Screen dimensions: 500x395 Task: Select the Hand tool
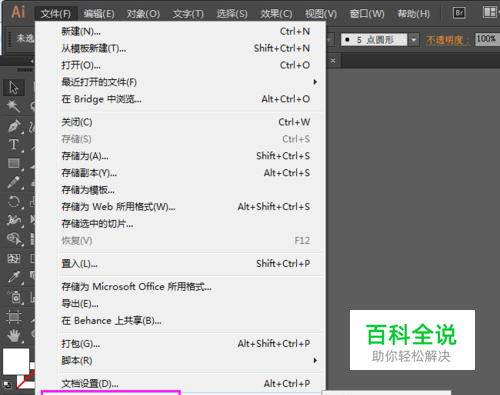coord(14,335)
